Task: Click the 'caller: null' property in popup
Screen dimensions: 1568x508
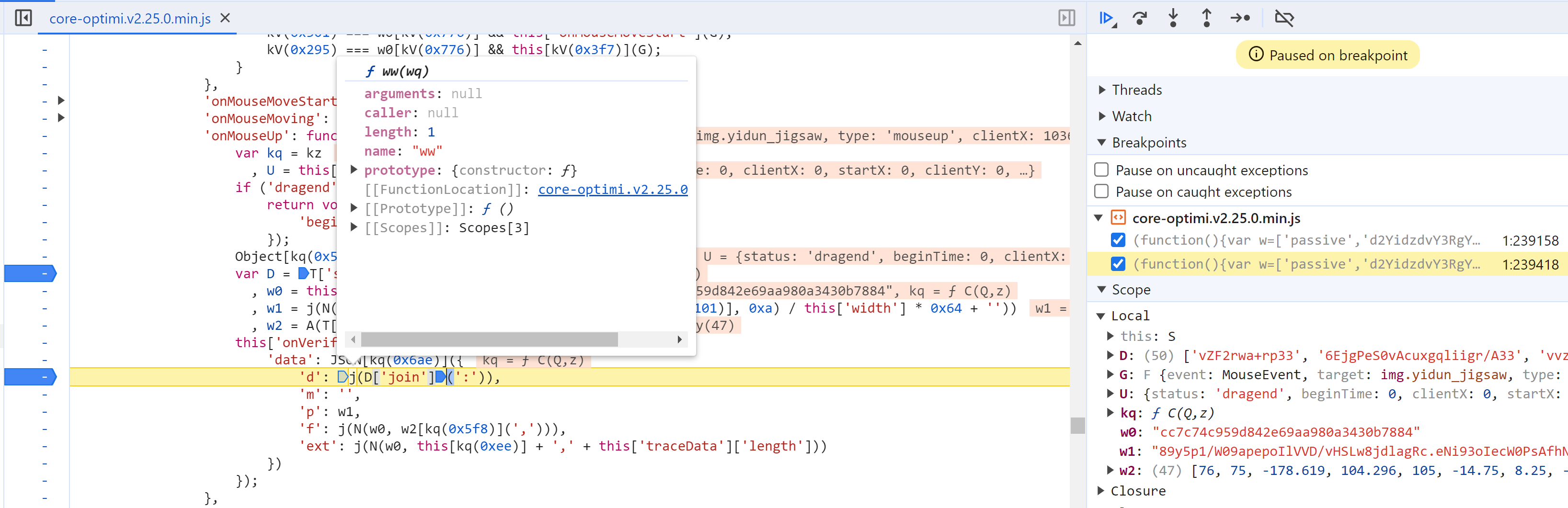Action: click(411, 113)
